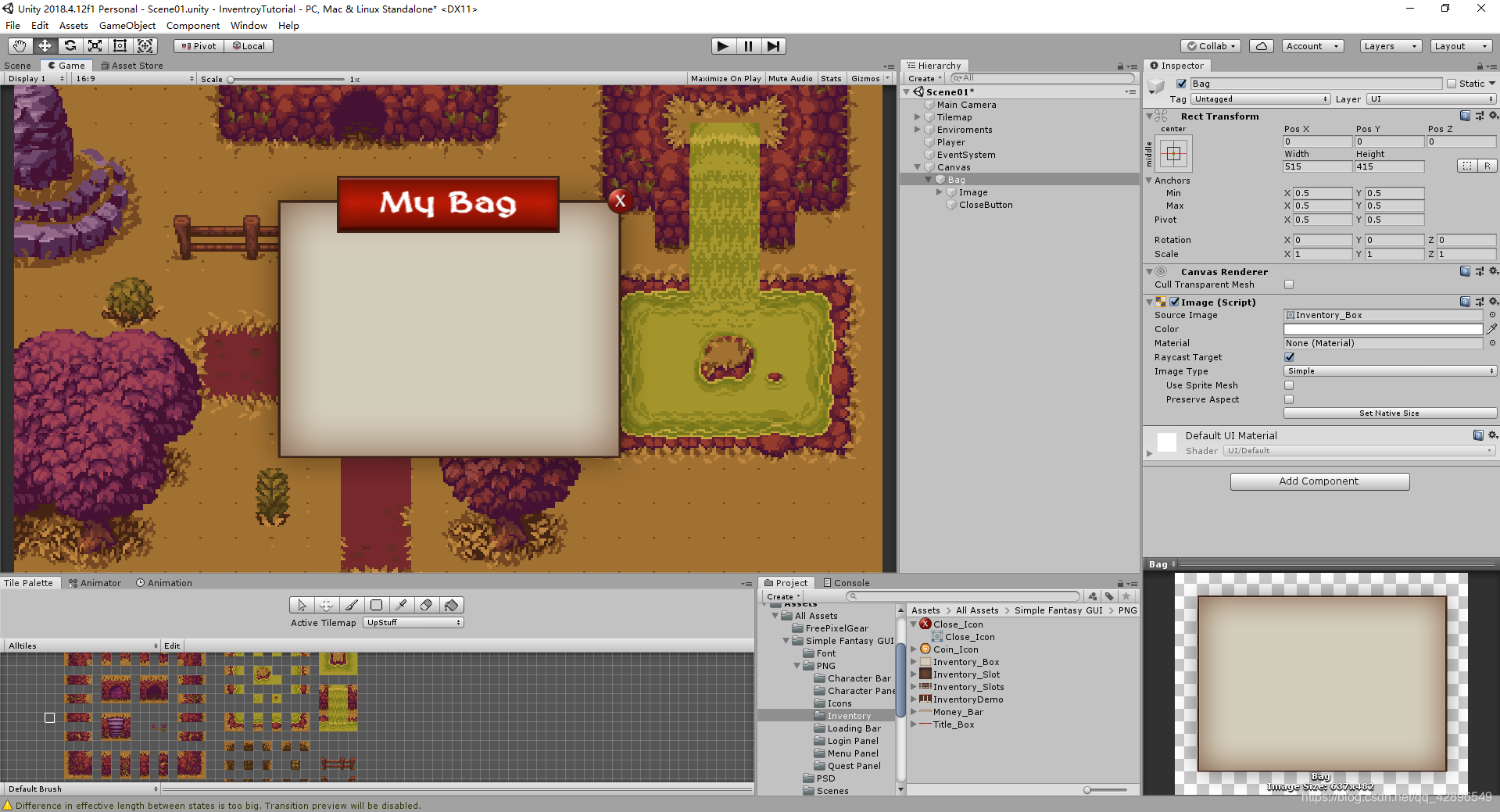Select the Paint Brush in the Tile Palette
Image resolution: width=1500 pixels, height=812 pixels.
coord(351,605)
